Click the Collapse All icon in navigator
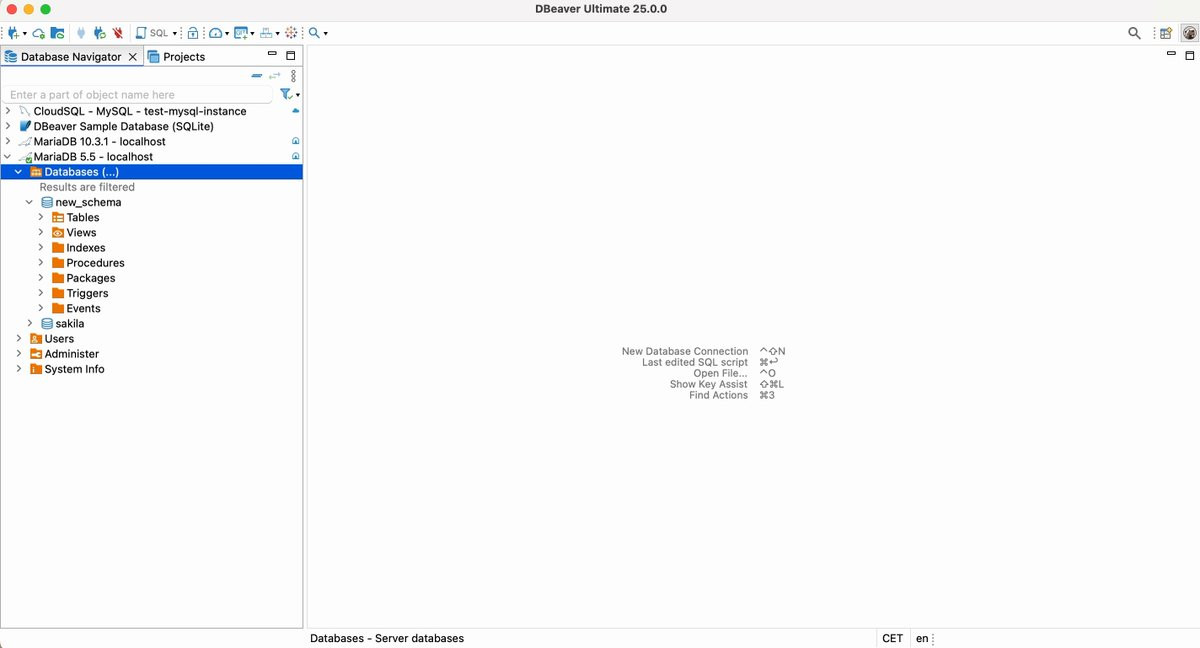 [257, 76]
